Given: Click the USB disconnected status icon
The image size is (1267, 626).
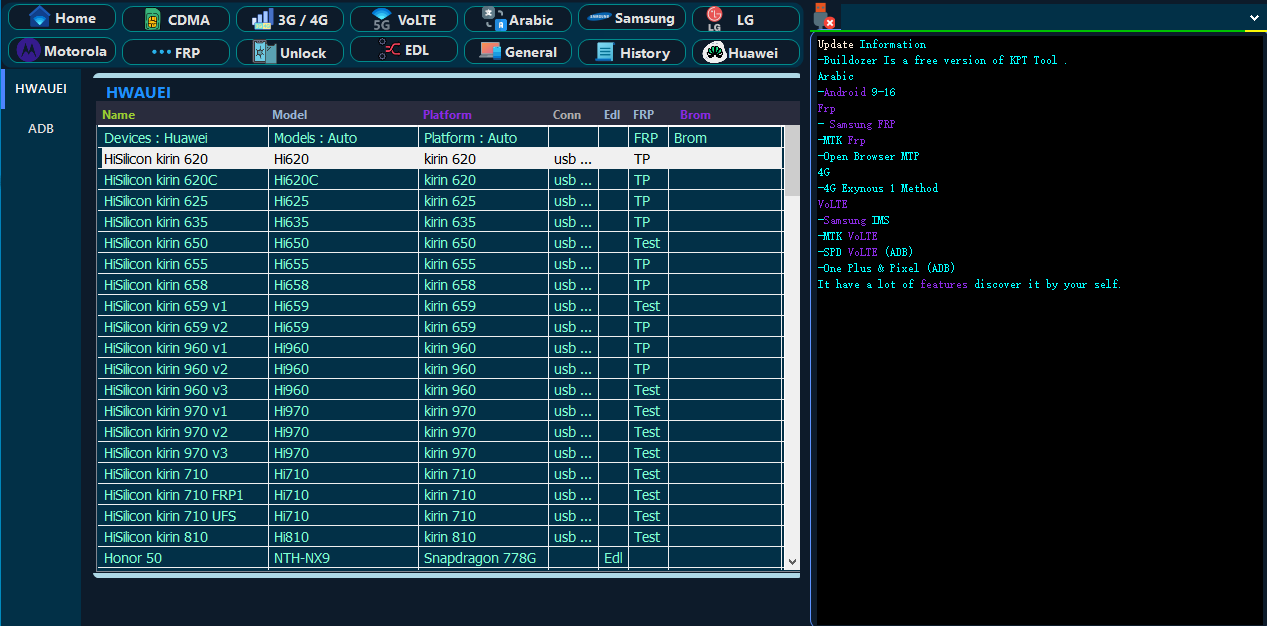Looking at the screenshot, I should [x=823, y=17].
